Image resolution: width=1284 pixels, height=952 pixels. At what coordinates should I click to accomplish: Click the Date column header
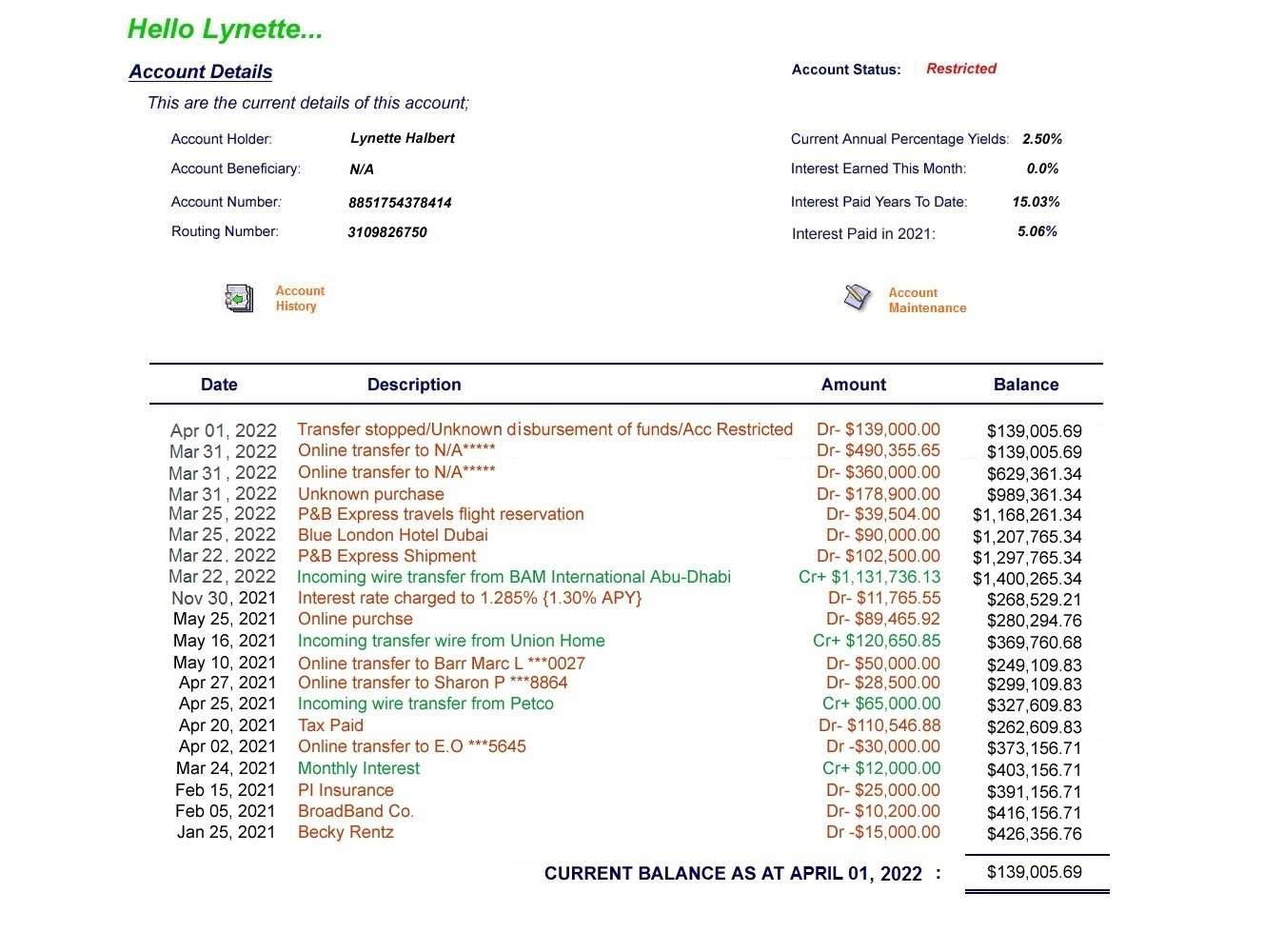pos(219,385)
